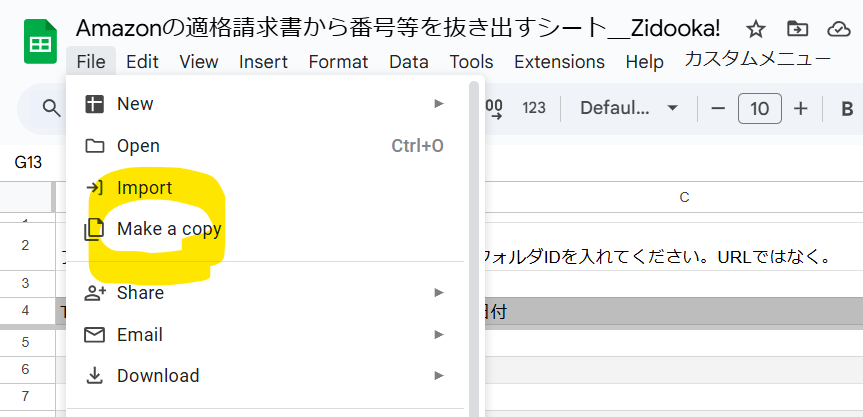The image size is (863, 417).
Task: Click the move to folder icon
Action: (x=797, y=28)
